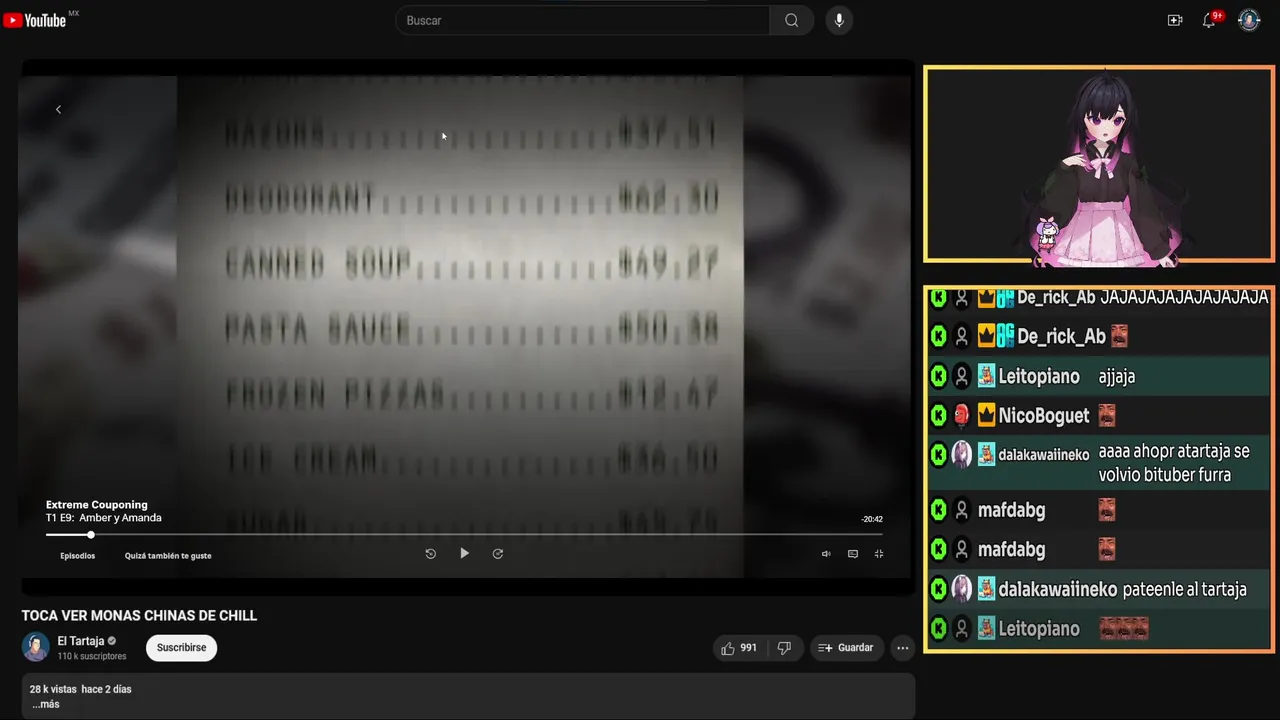Open the more actions three-dot menu

(903, 648)
